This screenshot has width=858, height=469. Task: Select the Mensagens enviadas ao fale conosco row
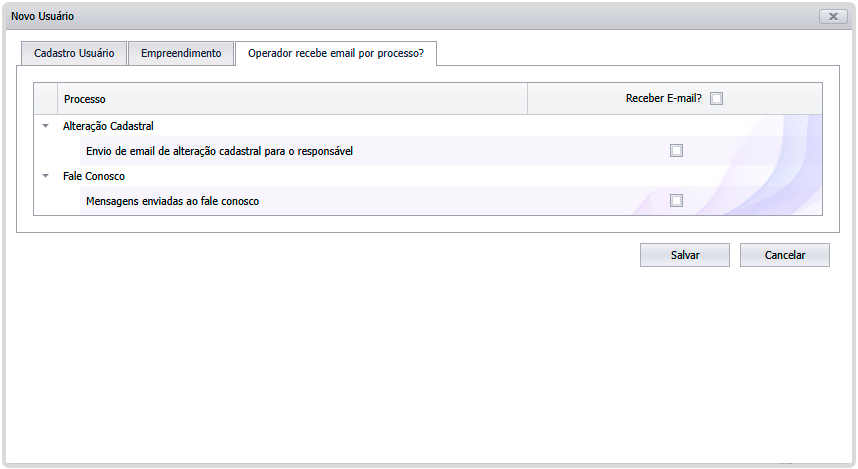pos(173,201)
